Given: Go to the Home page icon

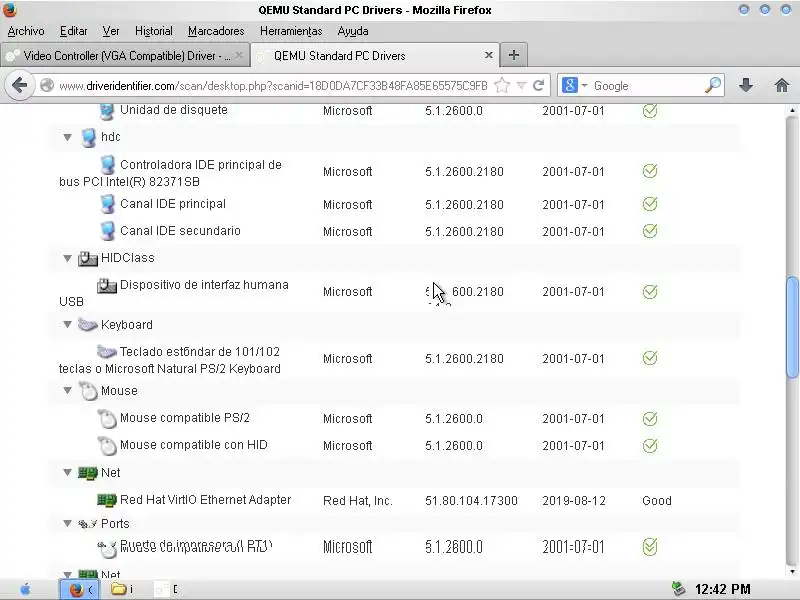Looking at the screenshot, I should 782,85.
